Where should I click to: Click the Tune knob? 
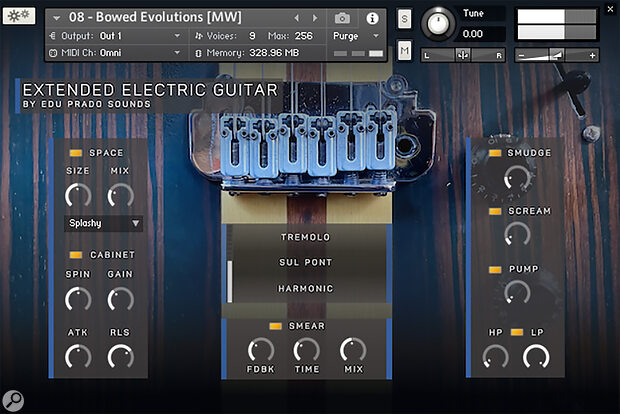(x=438, y=24)
